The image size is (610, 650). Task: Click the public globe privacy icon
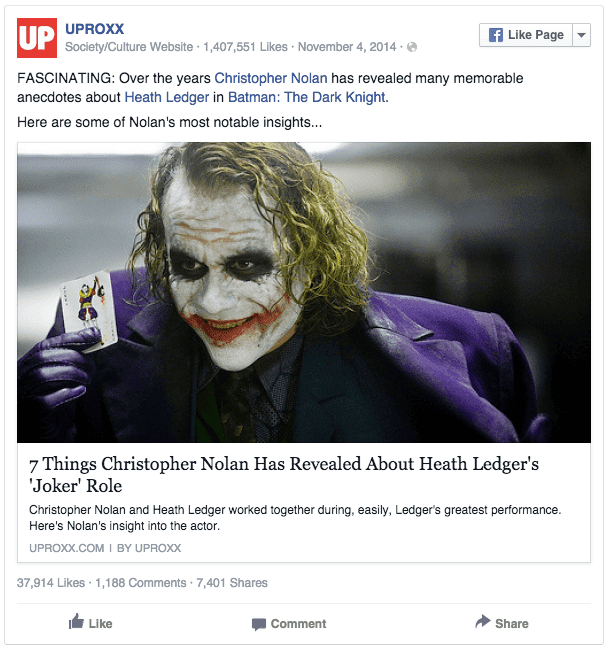[x=412, y=47]
